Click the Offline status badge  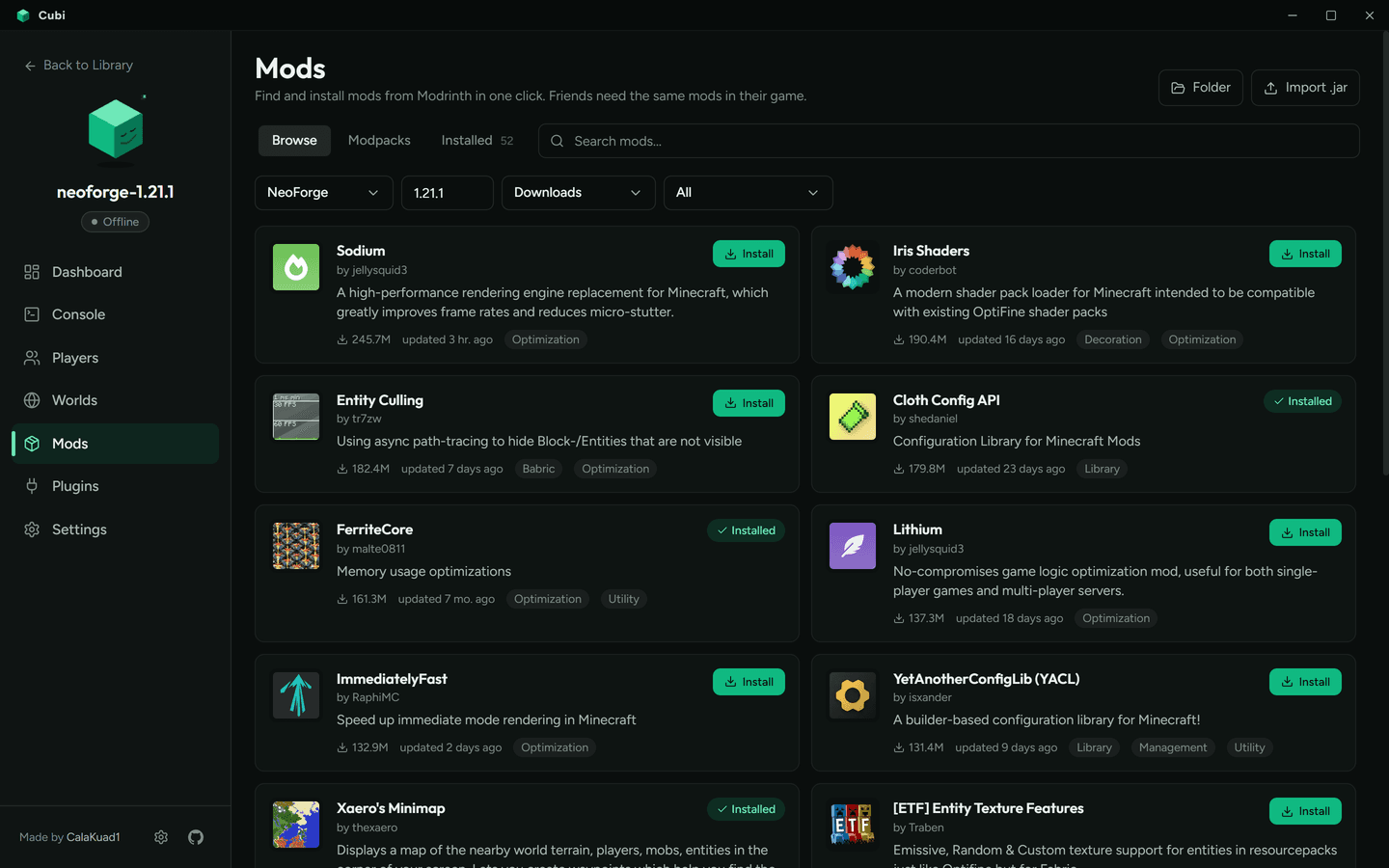pyautogui.click(x=115, y=222)
